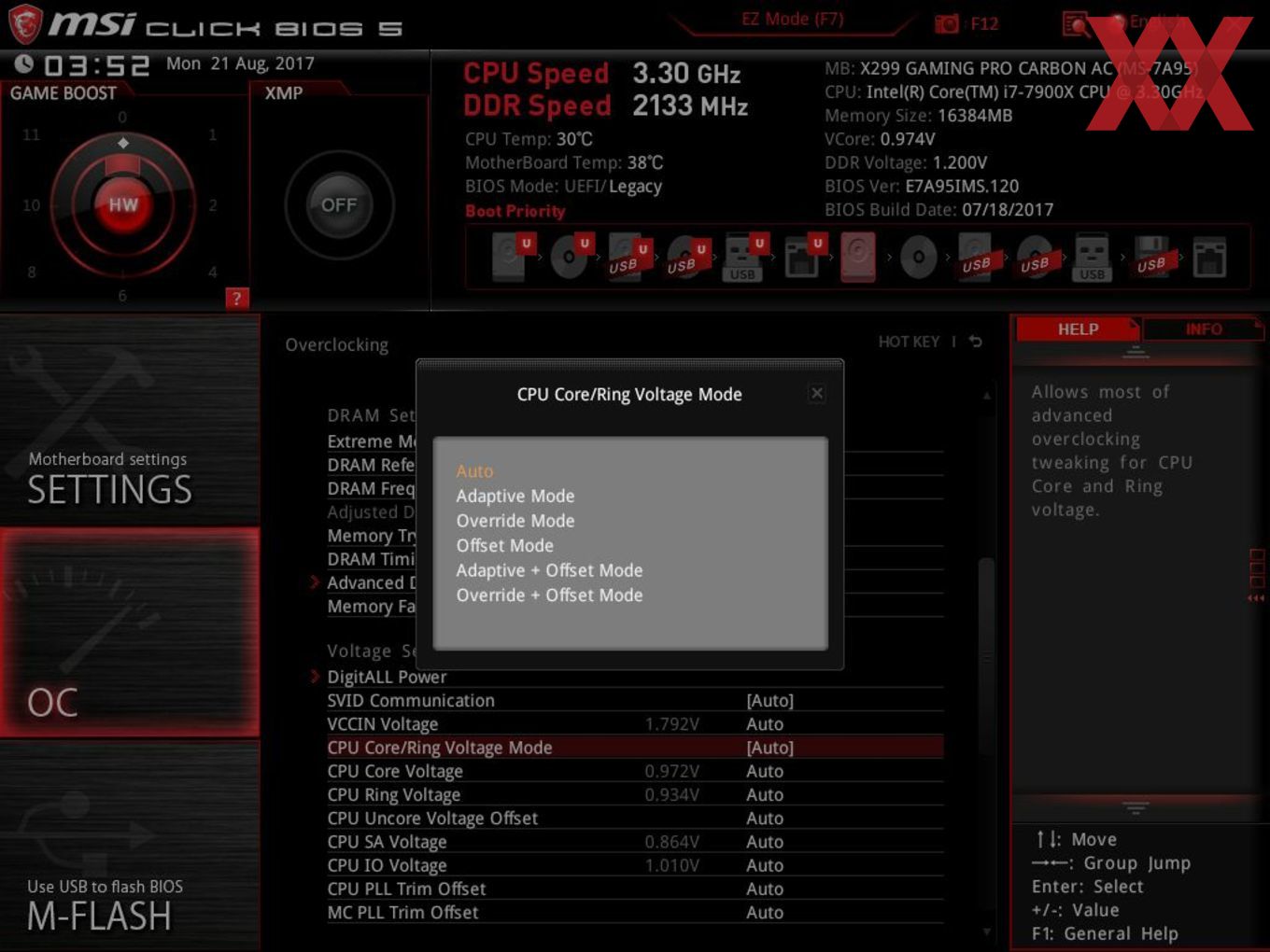The height and width of the screenshot is (952, 1270).
Task: Select the DRAM Refe... row behind dialog
Action: click(371, 465)
